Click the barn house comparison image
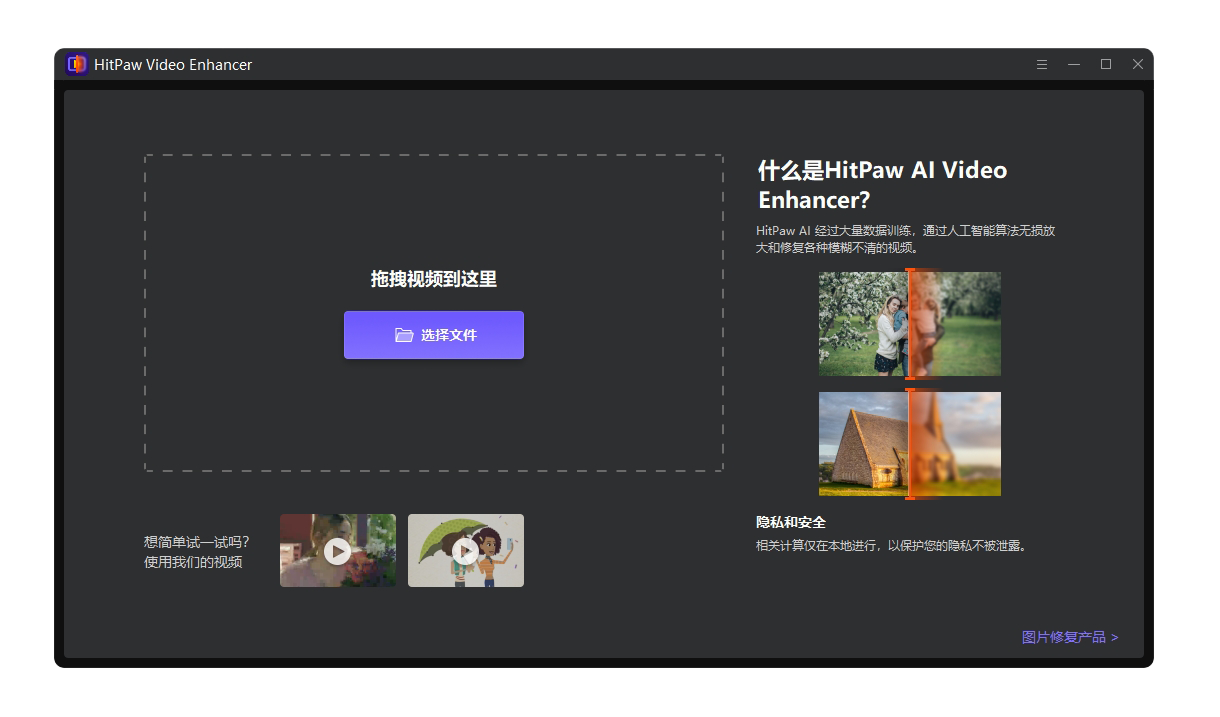Image resolution: width=1220 pixels, height=717 pixels. (x=909, y=444)
